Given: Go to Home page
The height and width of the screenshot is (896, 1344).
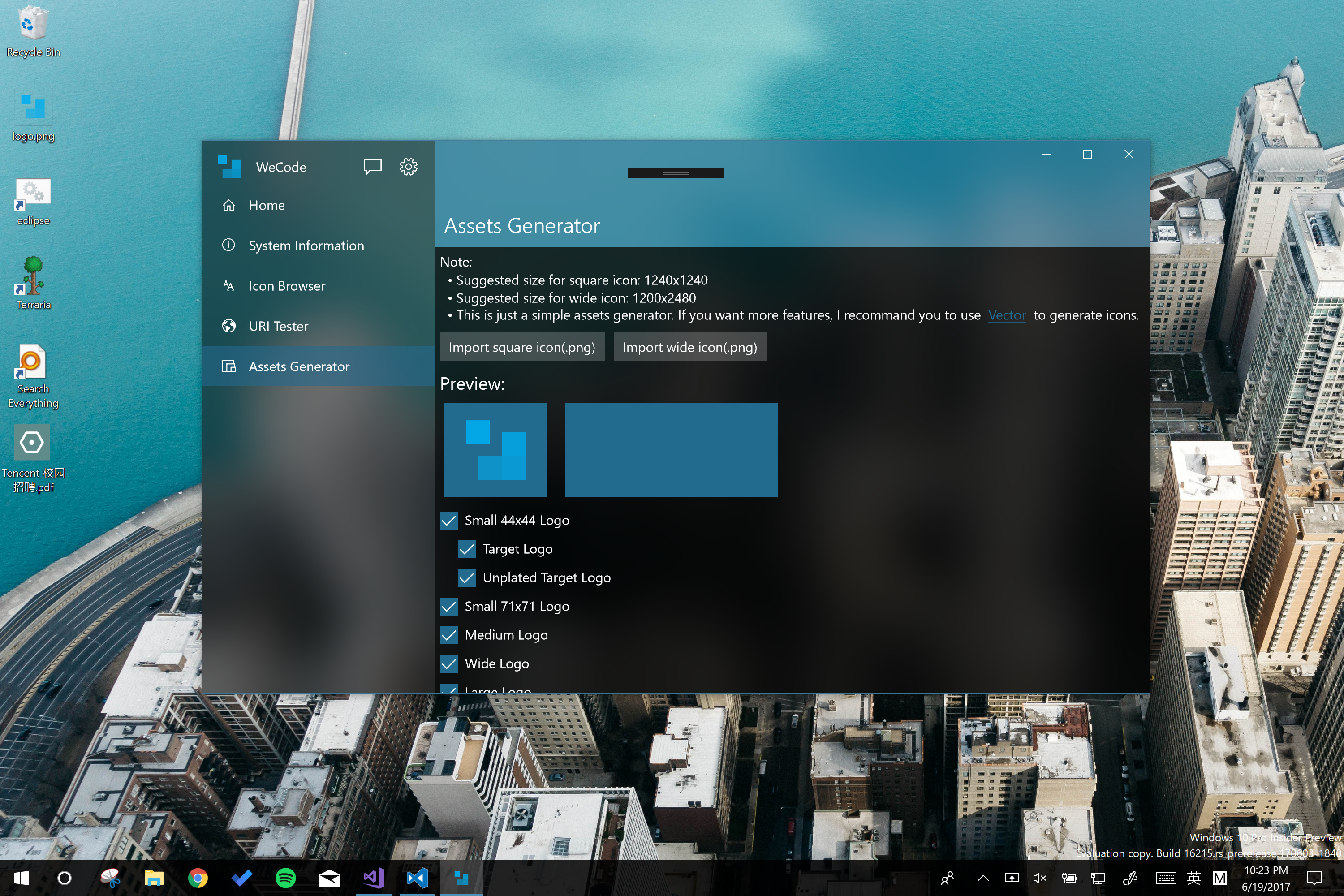Looking at the screenshot, I should (x=318, y=205).
